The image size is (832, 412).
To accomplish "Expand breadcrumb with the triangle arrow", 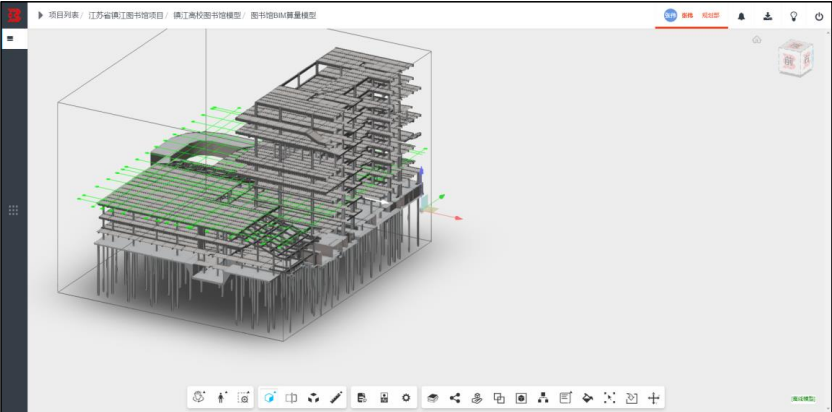I will pos(40,15).
